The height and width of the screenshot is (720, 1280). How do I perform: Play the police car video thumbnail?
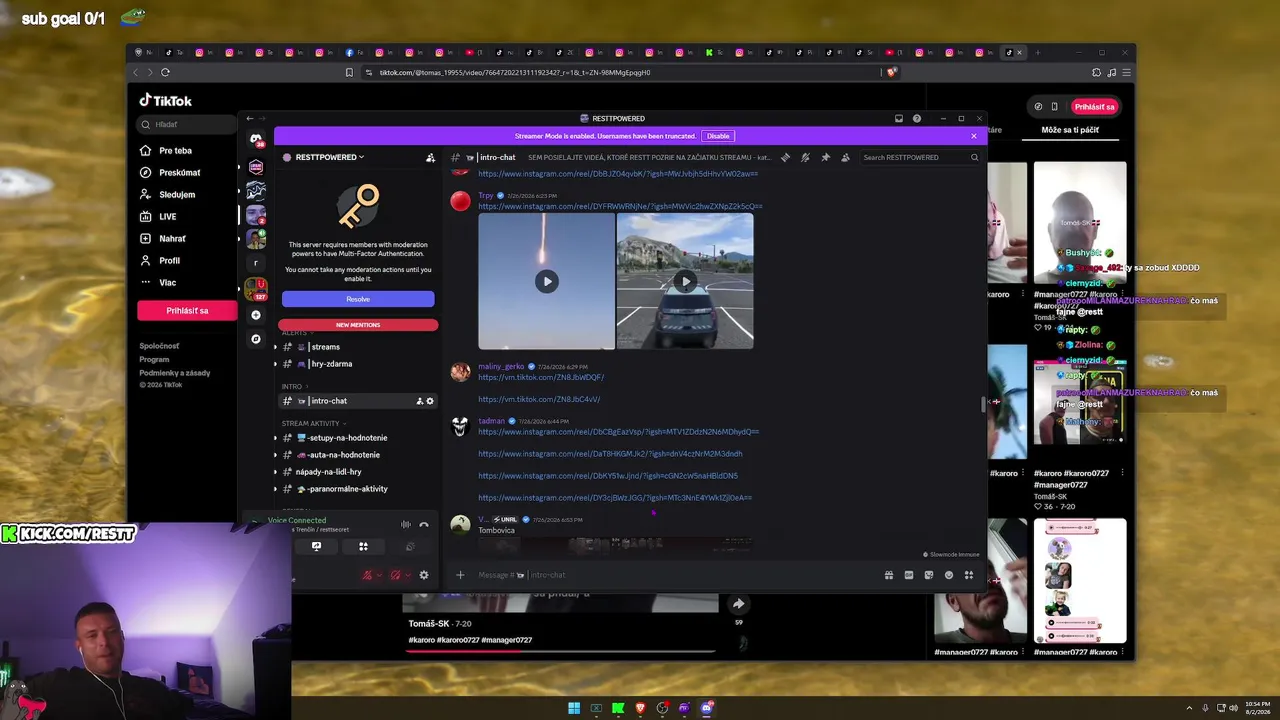[685, 281]
